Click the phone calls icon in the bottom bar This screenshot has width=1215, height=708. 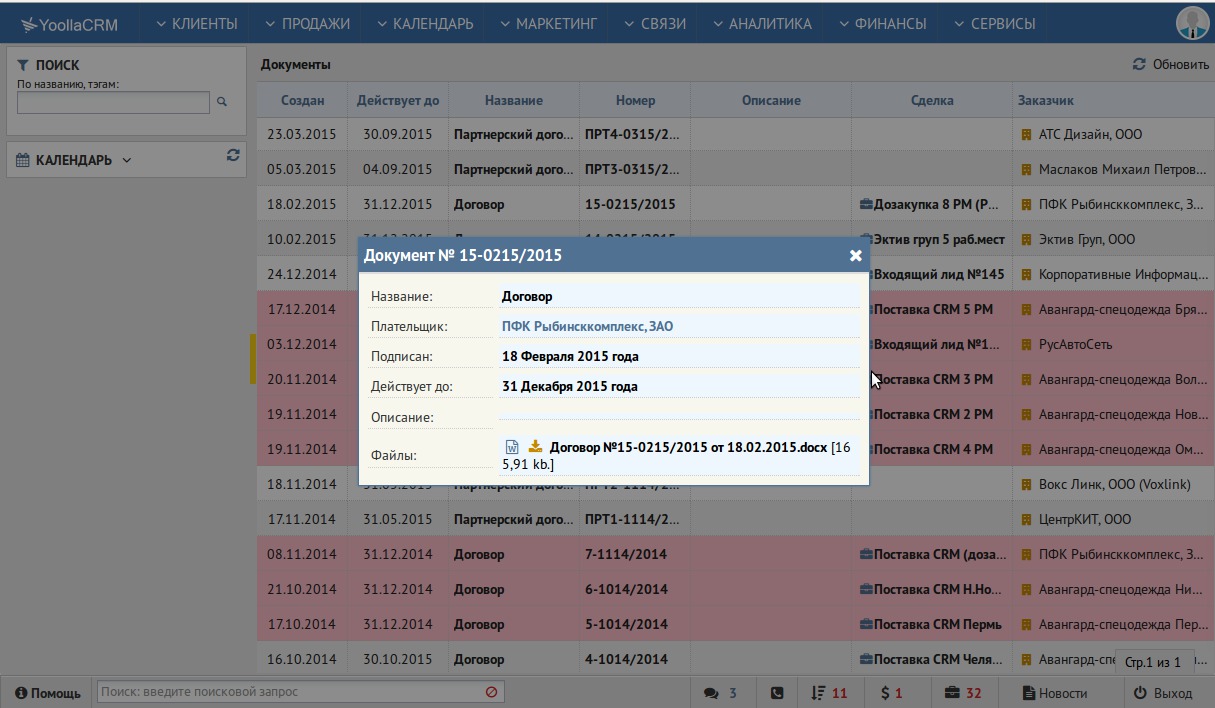(777, 693)
